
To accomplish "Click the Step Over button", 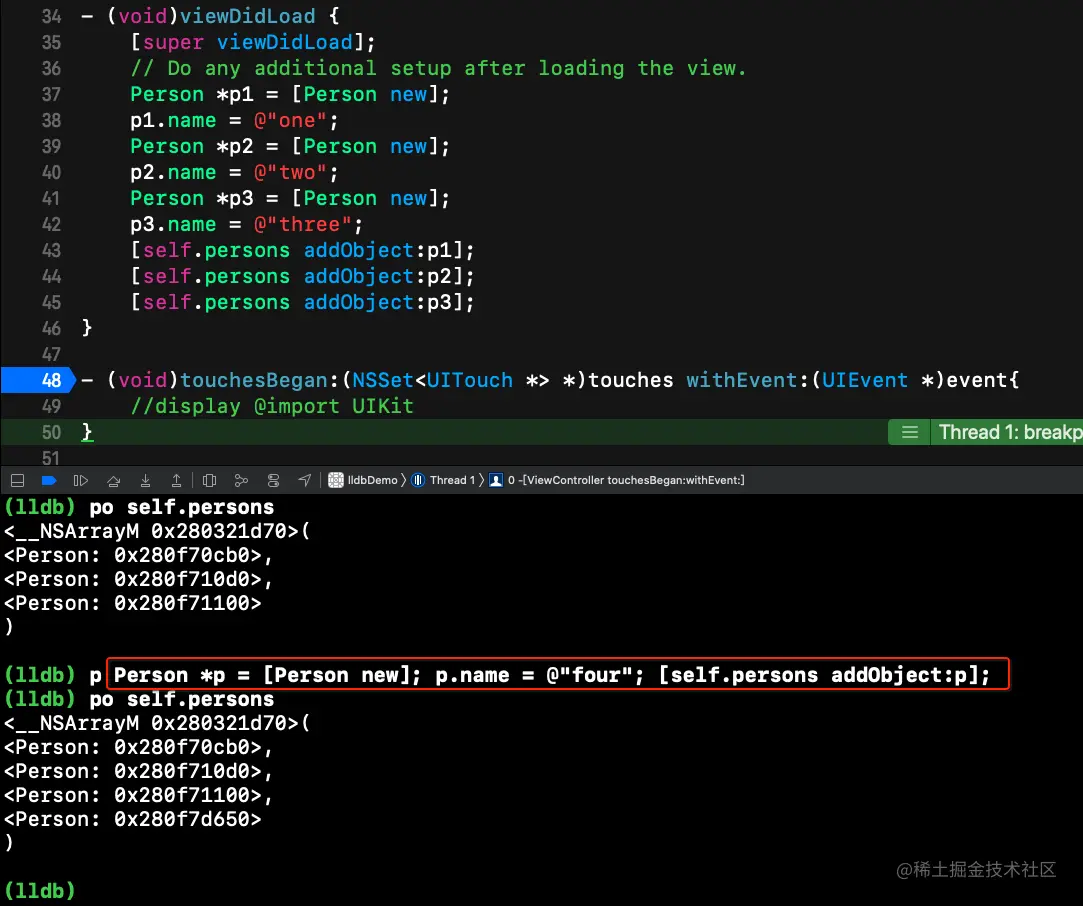I will (x=114, y=480).
